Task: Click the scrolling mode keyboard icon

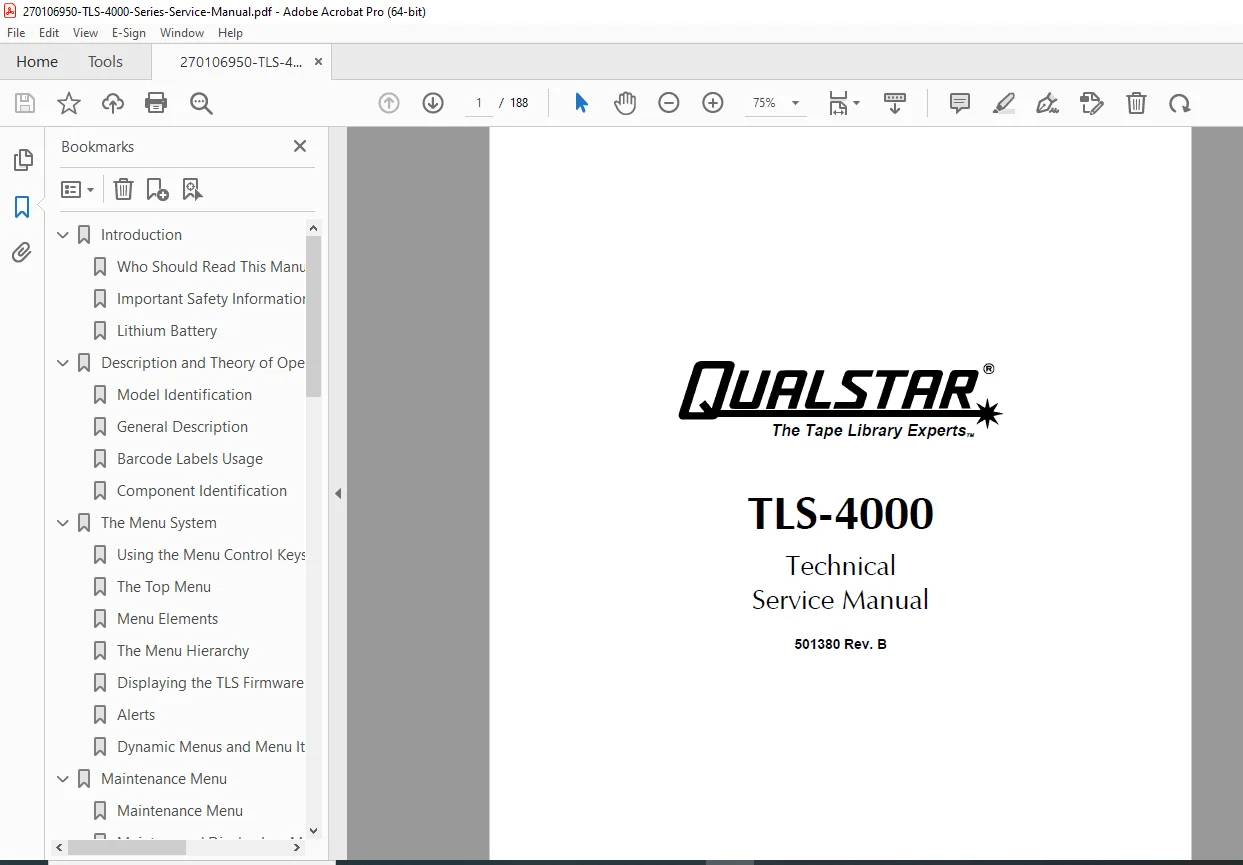Action: (x=895, y=103)
